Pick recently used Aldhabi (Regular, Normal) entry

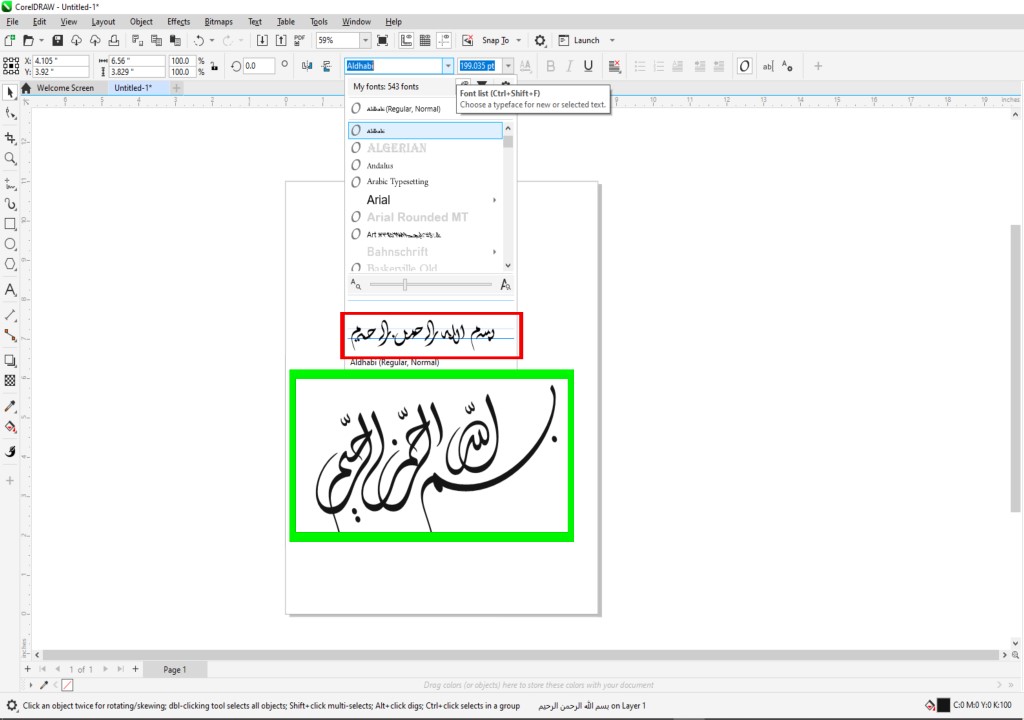point(425,108)
